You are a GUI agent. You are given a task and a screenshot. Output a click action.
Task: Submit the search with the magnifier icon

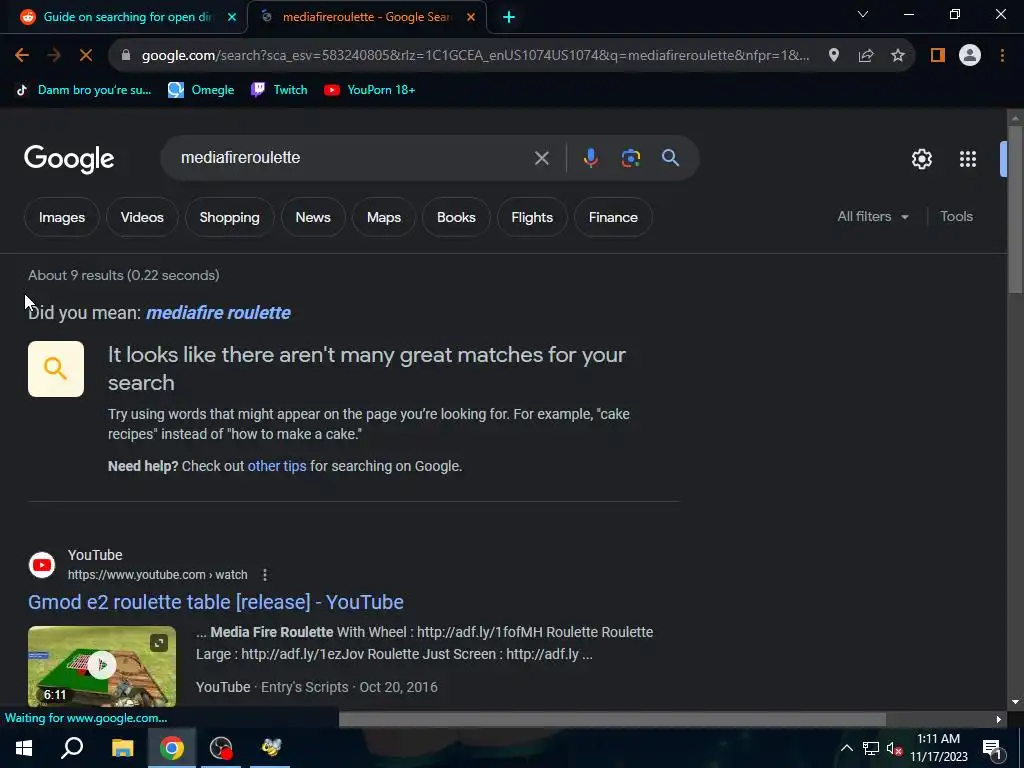(670, 157)
